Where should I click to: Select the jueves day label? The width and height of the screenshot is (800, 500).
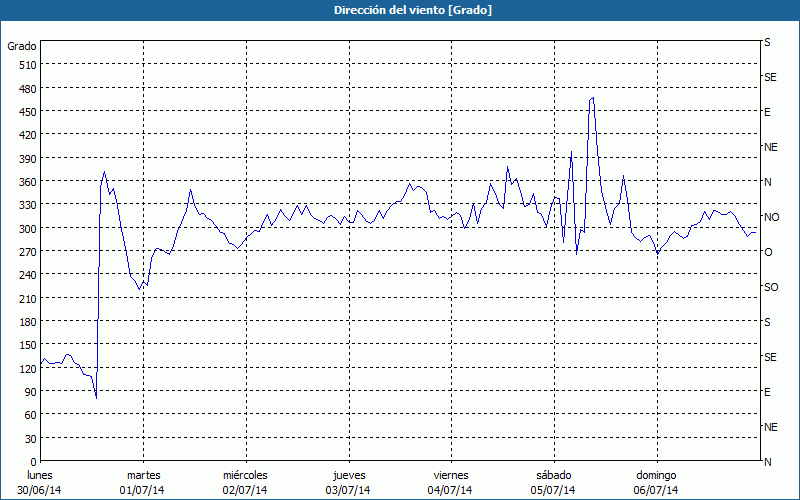tap(348, 475)
